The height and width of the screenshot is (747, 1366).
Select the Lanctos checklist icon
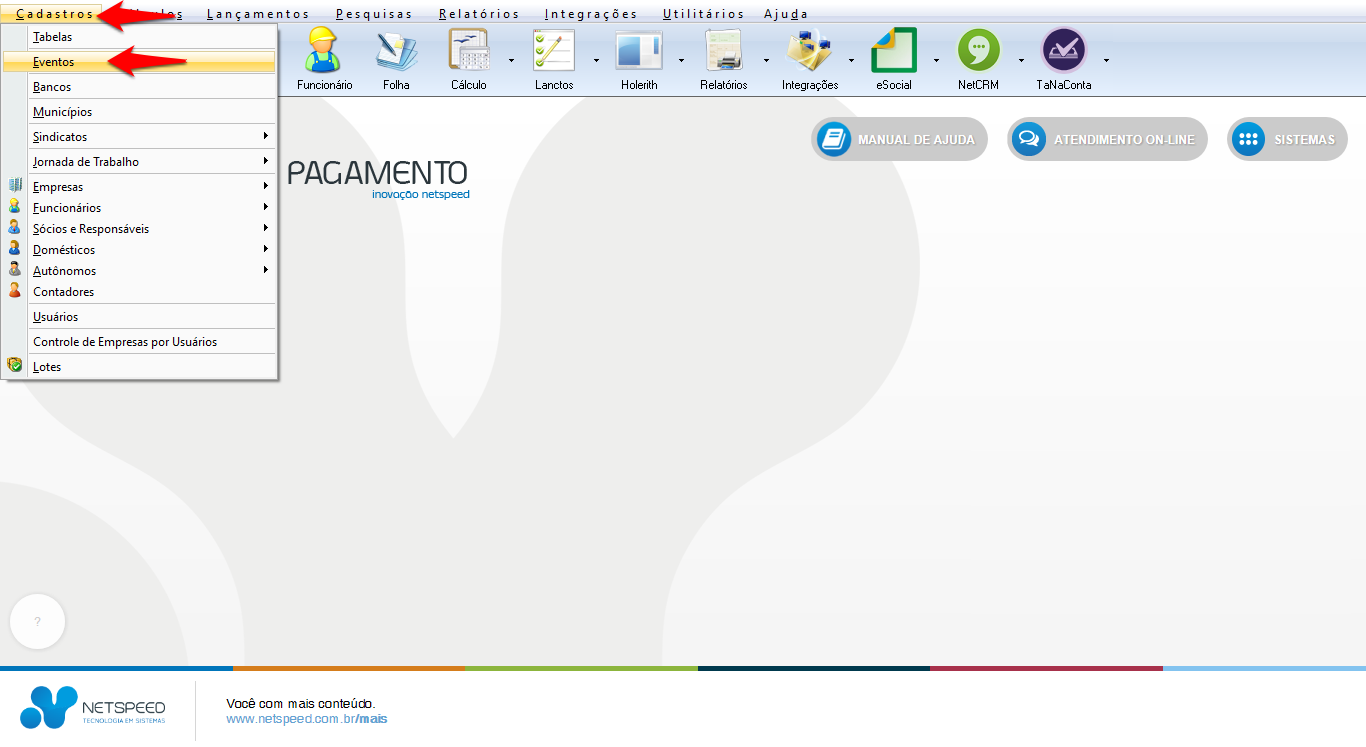point(554,52)
